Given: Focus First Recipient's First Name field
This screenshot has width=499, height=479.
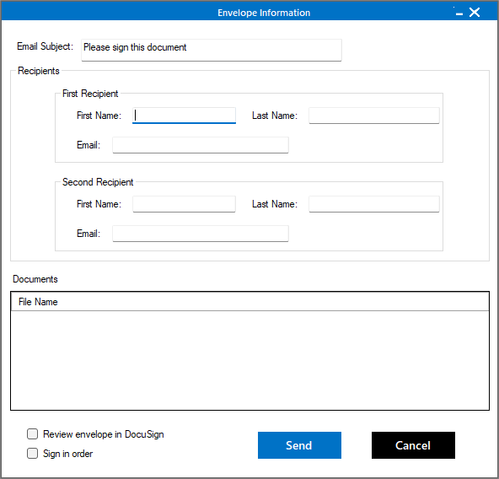Looking at the screenshot, I should (184, 115).
